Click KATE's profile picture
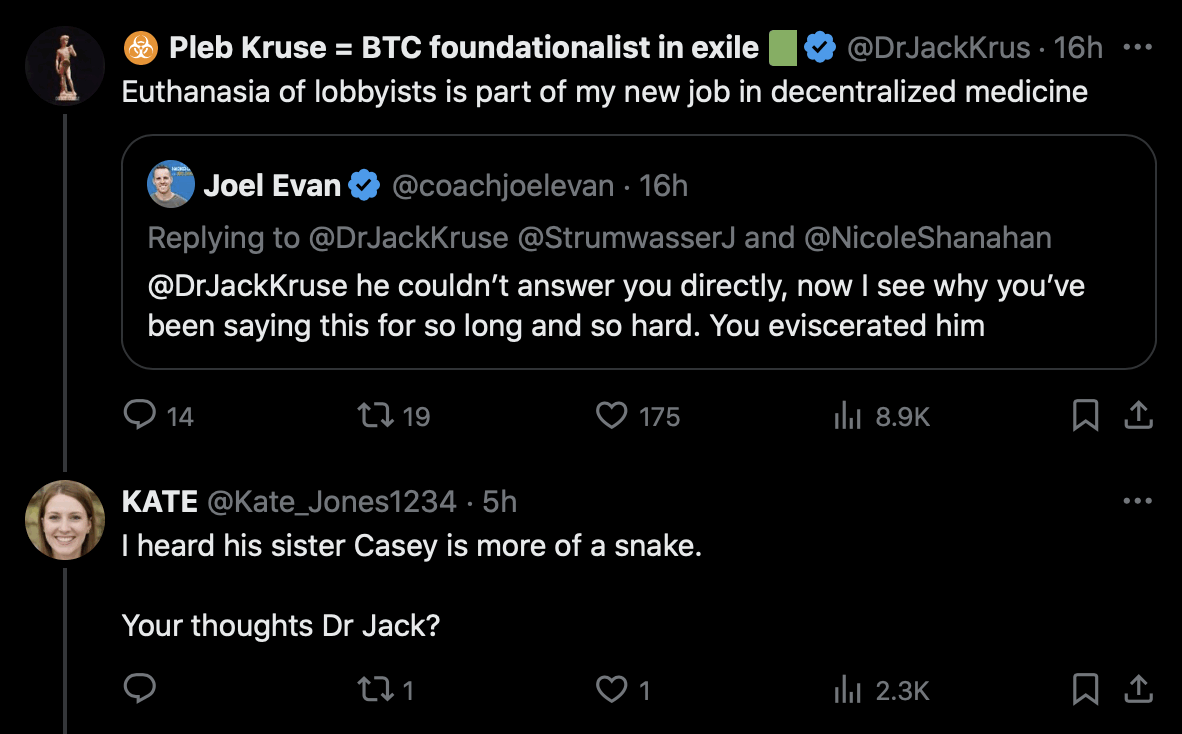Screen dimensions: 1182x734 pyautogui.click(x=65, y=520)
